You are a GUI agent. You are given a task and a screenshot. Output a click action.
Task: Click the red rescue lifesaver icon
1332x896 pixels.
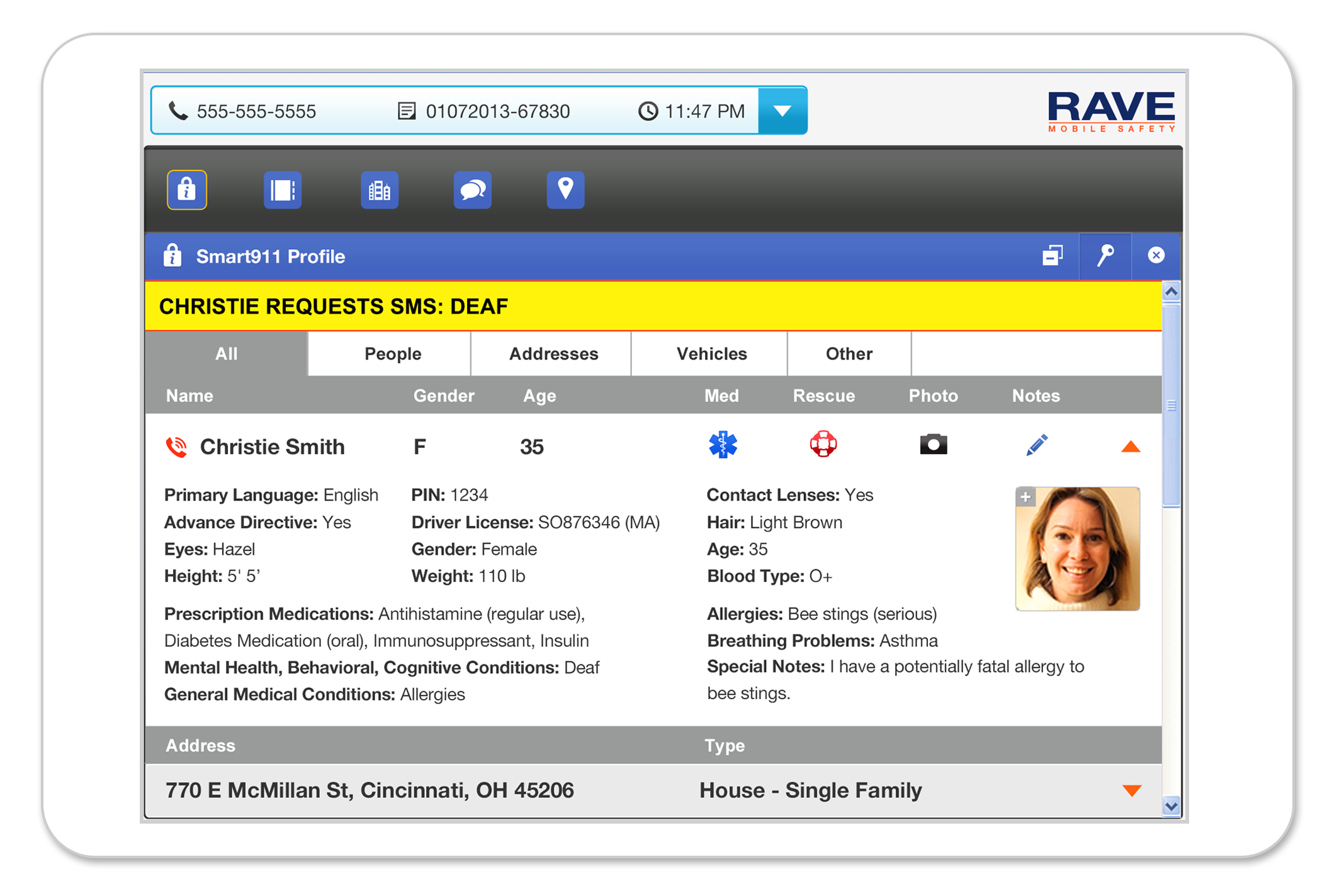[x=823, y=444]
